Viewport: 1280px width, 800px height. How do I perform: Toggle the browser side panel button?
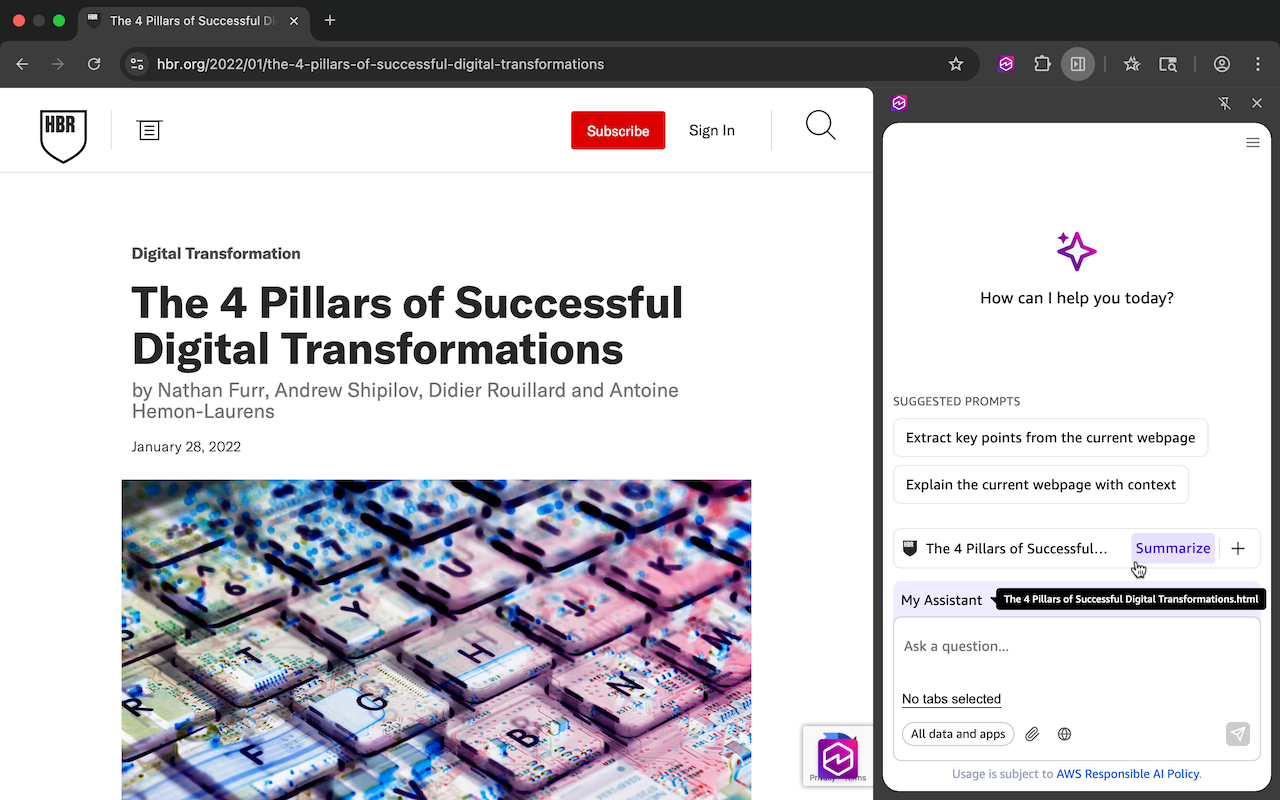tap(1078, 64)
